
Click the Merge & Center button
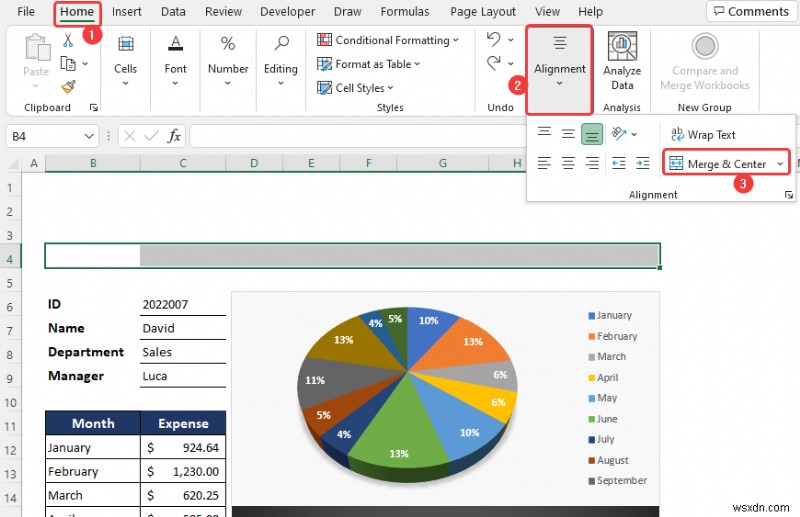pos(718,164)
